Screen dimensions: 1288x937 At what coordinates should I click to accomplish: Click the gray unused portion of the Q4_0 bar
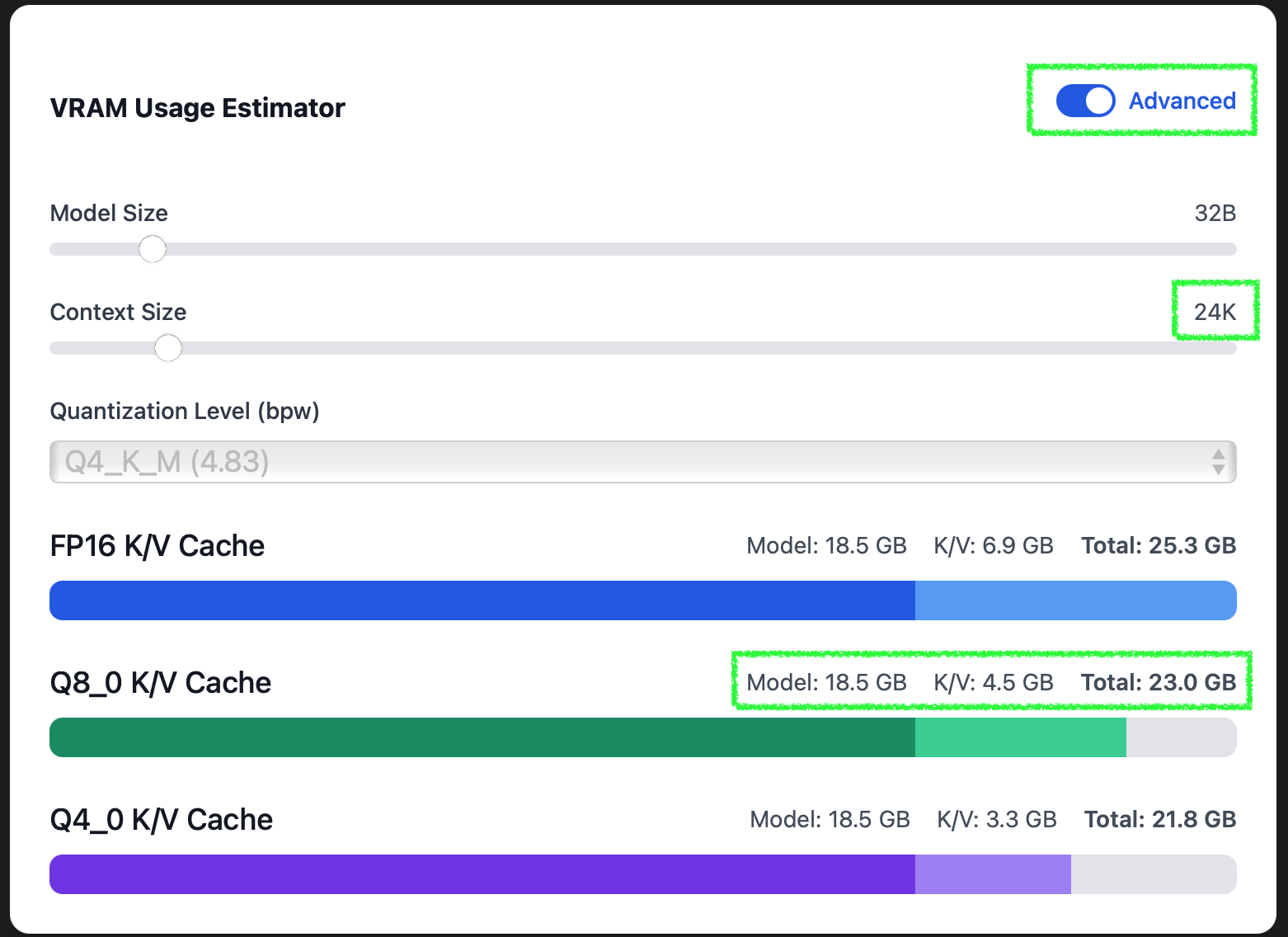pos(1154,874)
